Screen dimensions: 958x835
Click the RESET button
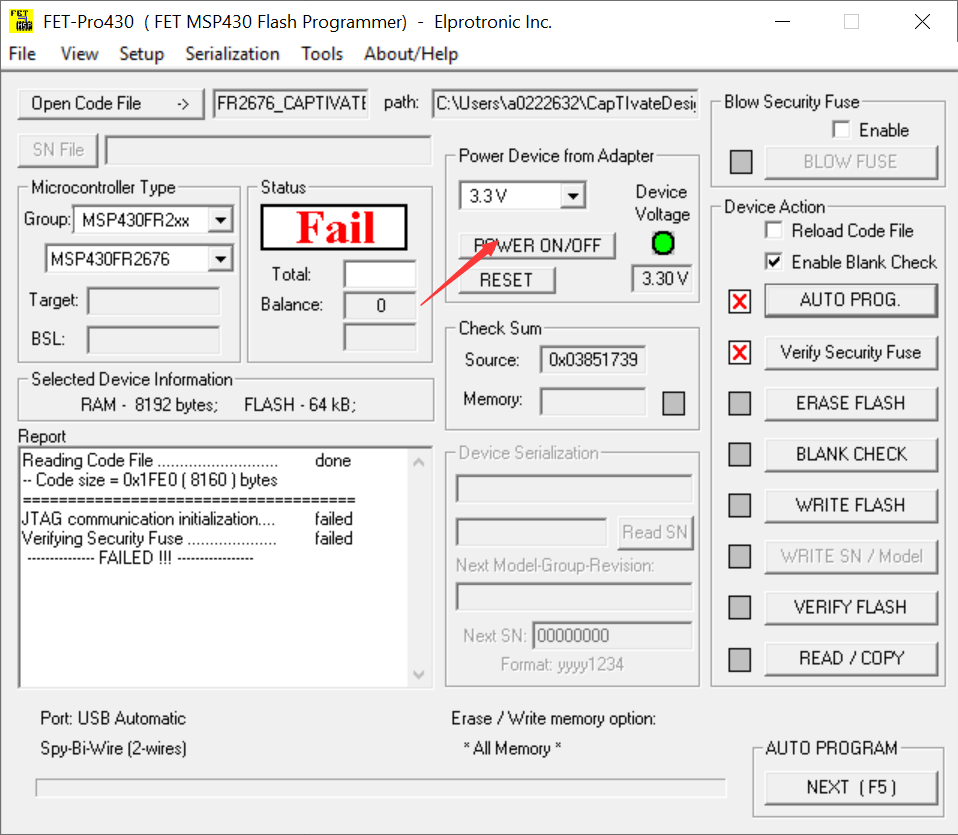tap(506, 280)
